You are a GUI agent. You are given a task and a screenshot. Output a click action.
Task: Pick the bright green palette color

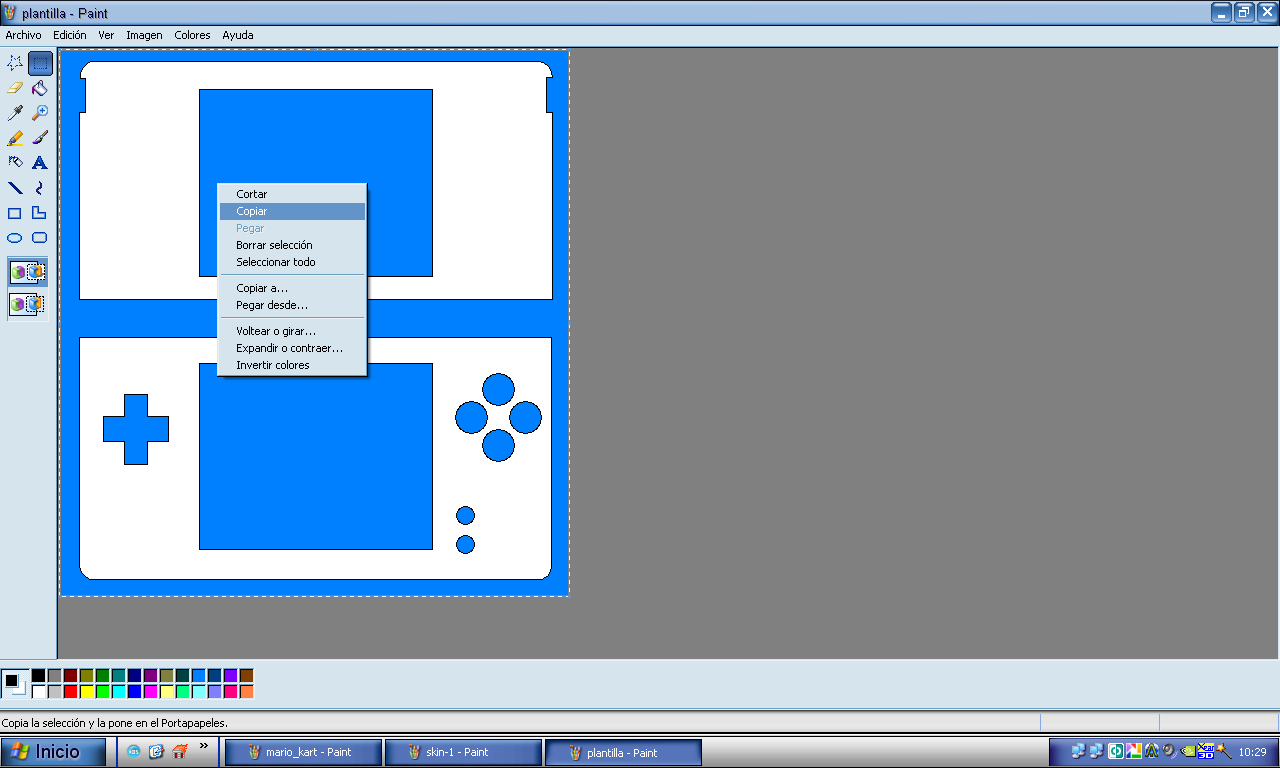(102, 692)
